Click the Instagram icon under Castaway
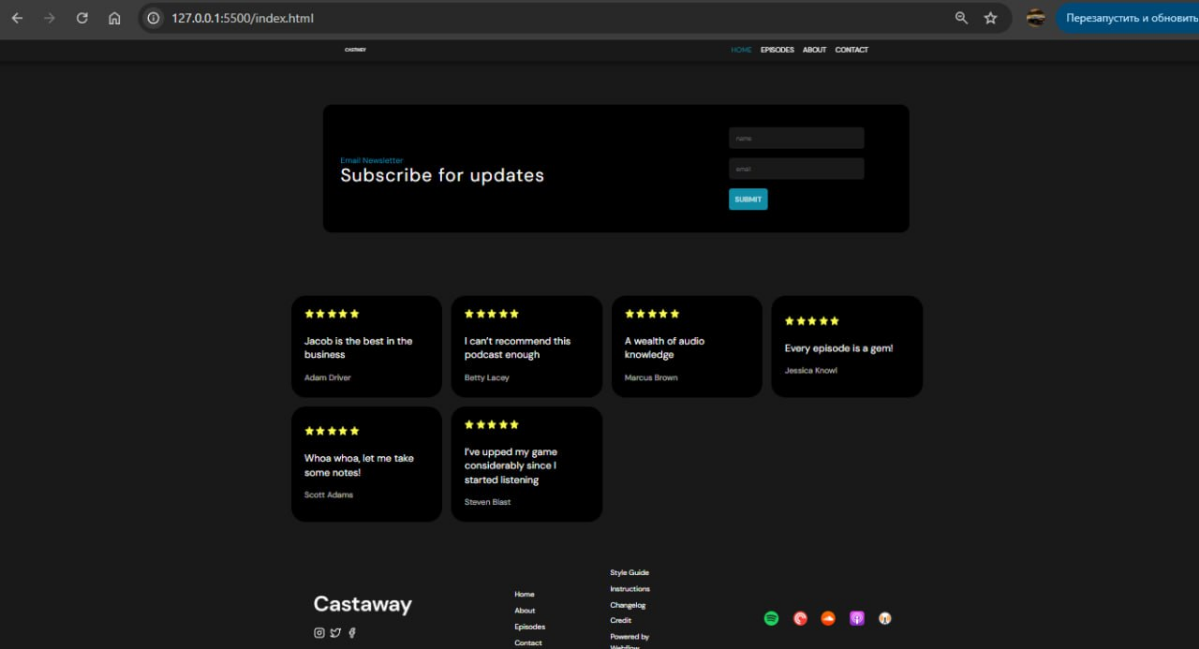The height and width of the screenshot is (649, 1199). 319,632
